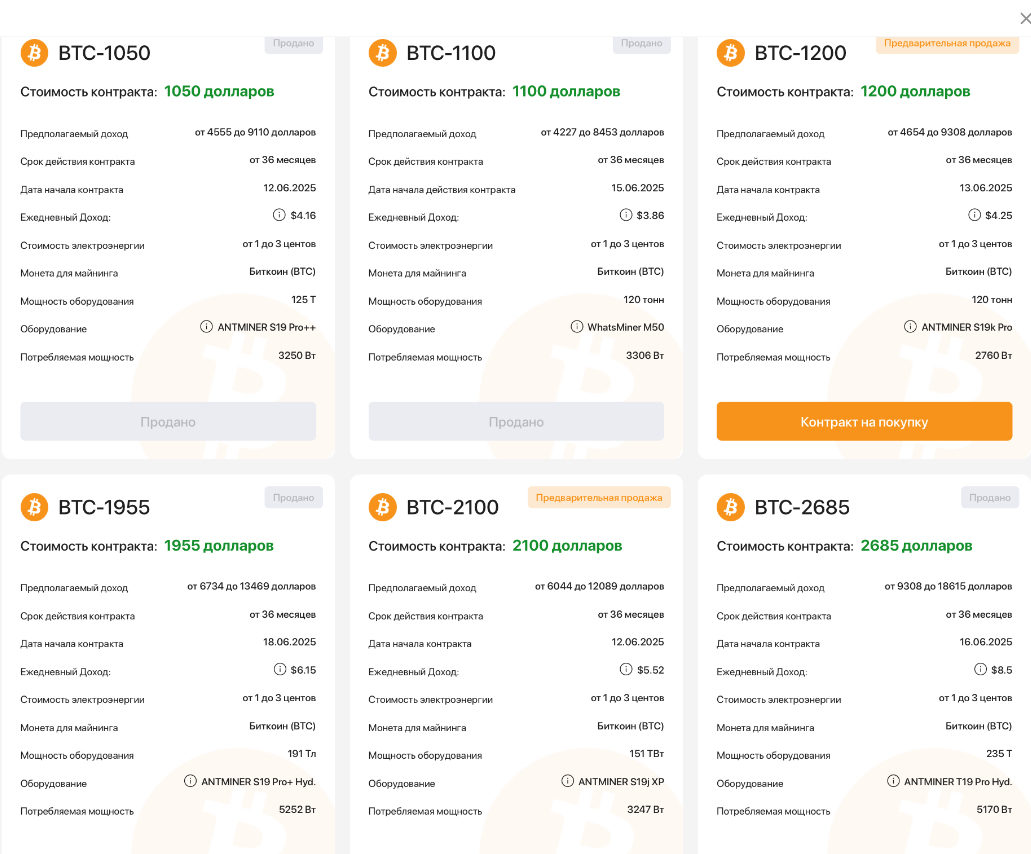This screenshot has width=1031, height=854.
Task: Click the info icon next to $8.5 daily income
Action: (x=980, y=669)
